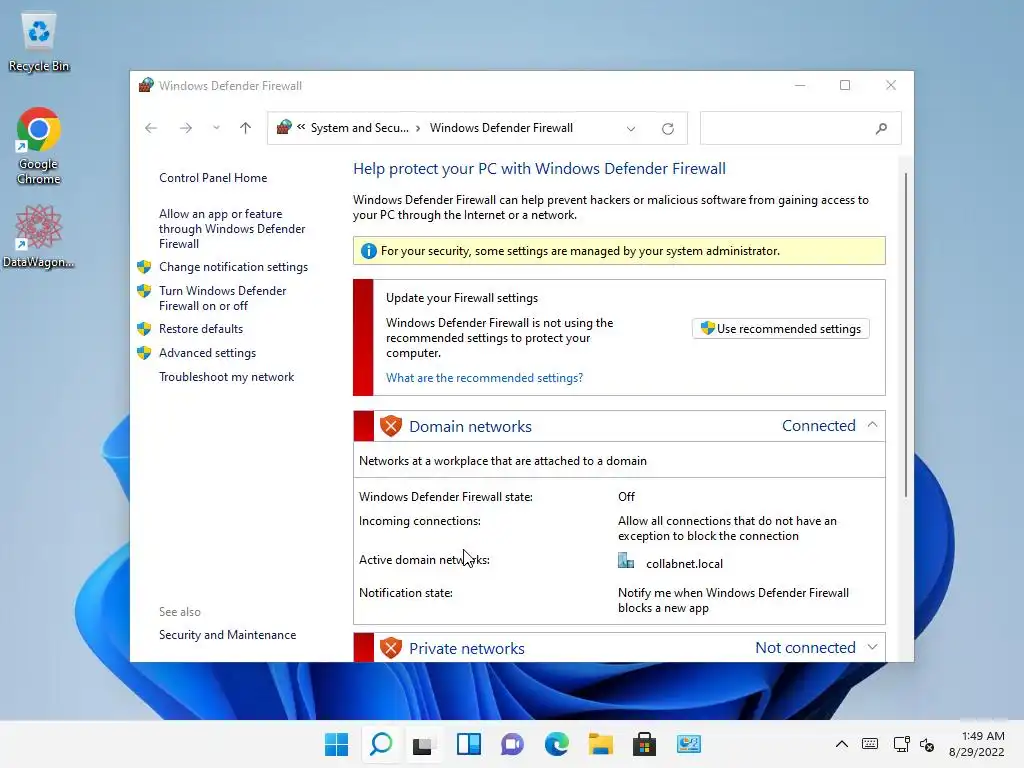
Task: Launch Microsoft Edge from taskbar
Action: tap(556, 744)
